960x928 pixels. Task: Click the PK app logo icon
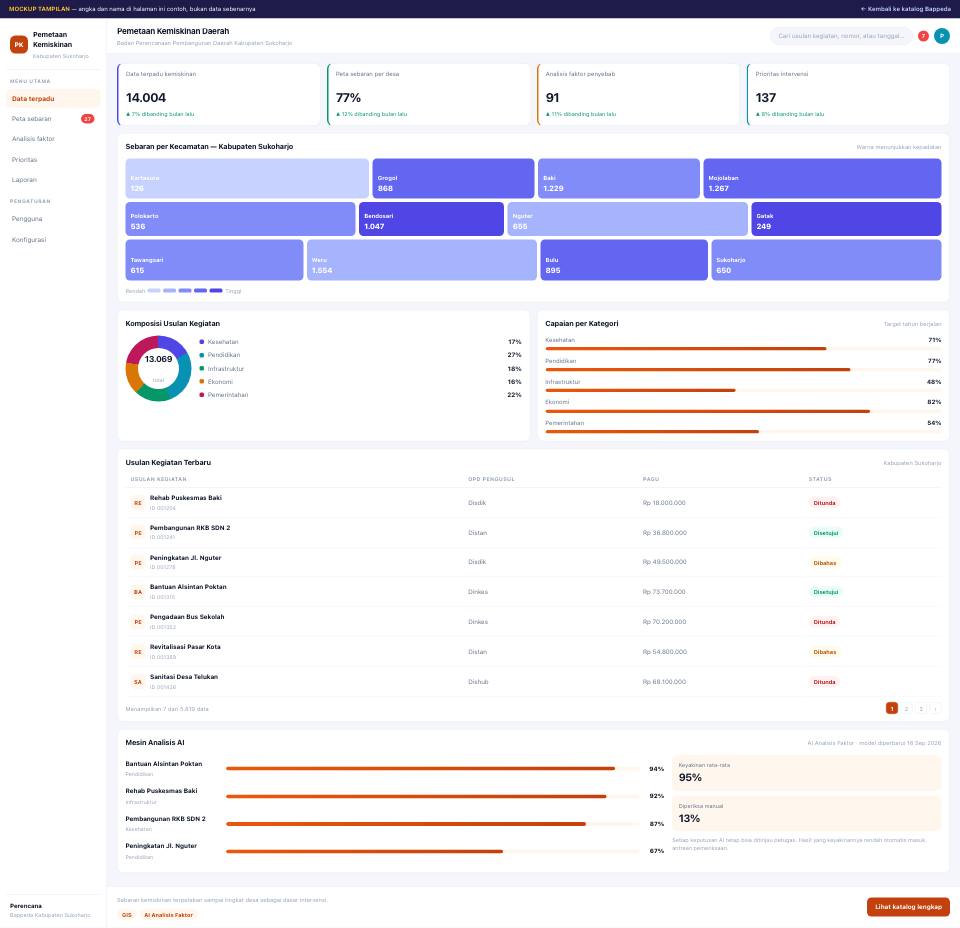pyautogui.click(x=19, y=45)
